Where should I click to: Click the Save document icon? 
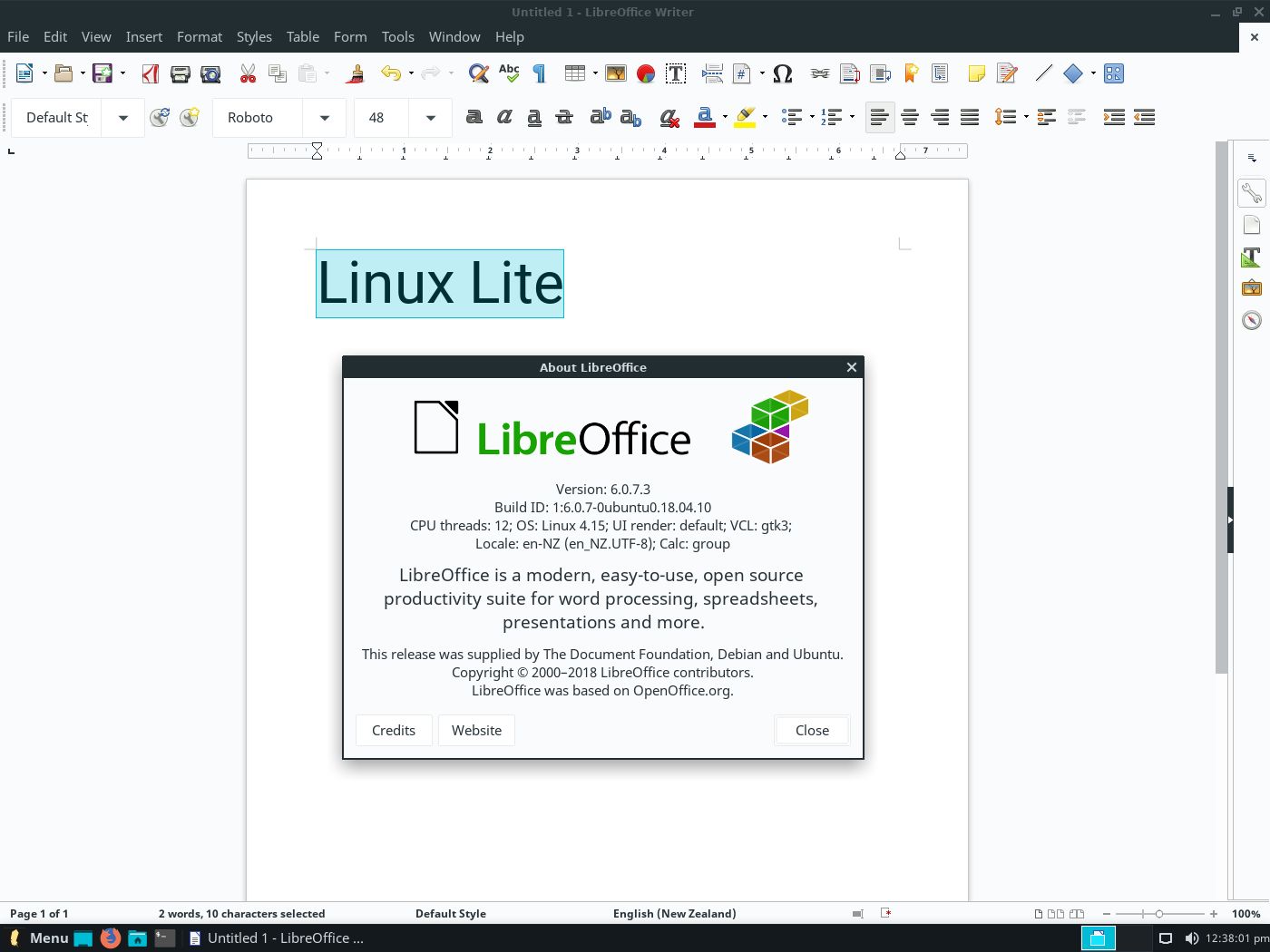103,73
